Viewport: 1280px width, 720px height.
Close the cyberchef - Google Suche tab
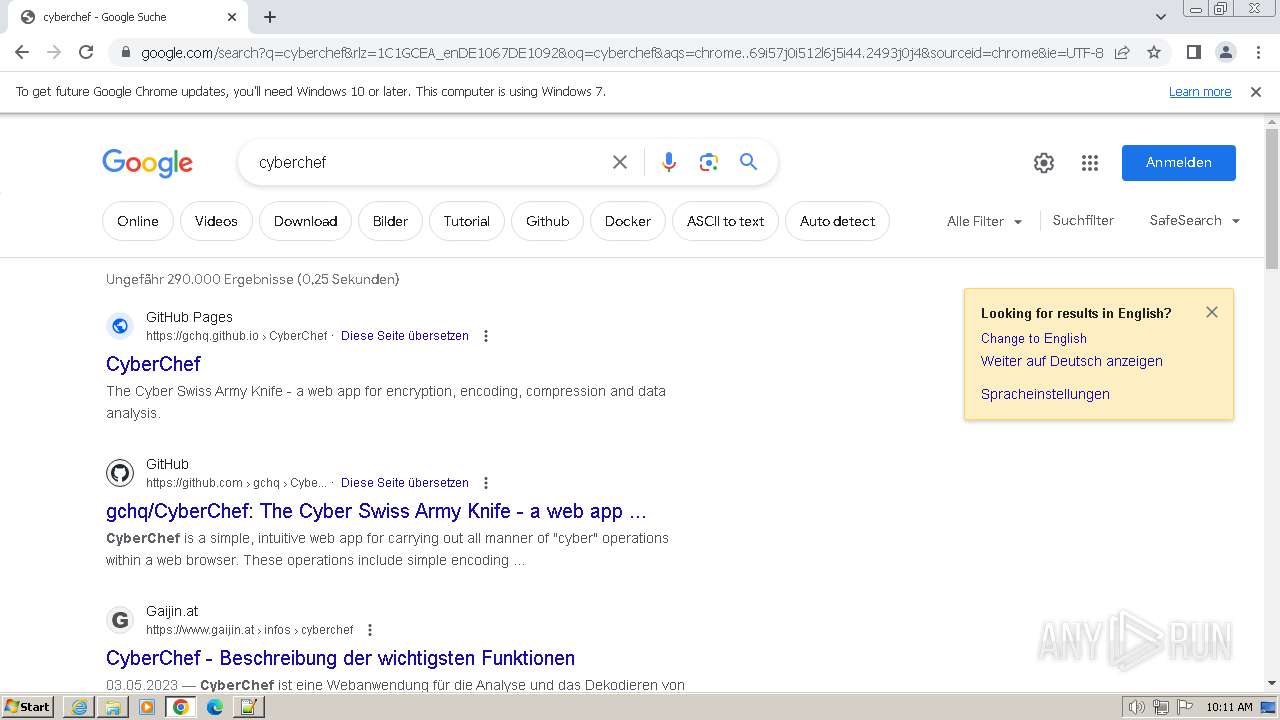pos(232,17)
